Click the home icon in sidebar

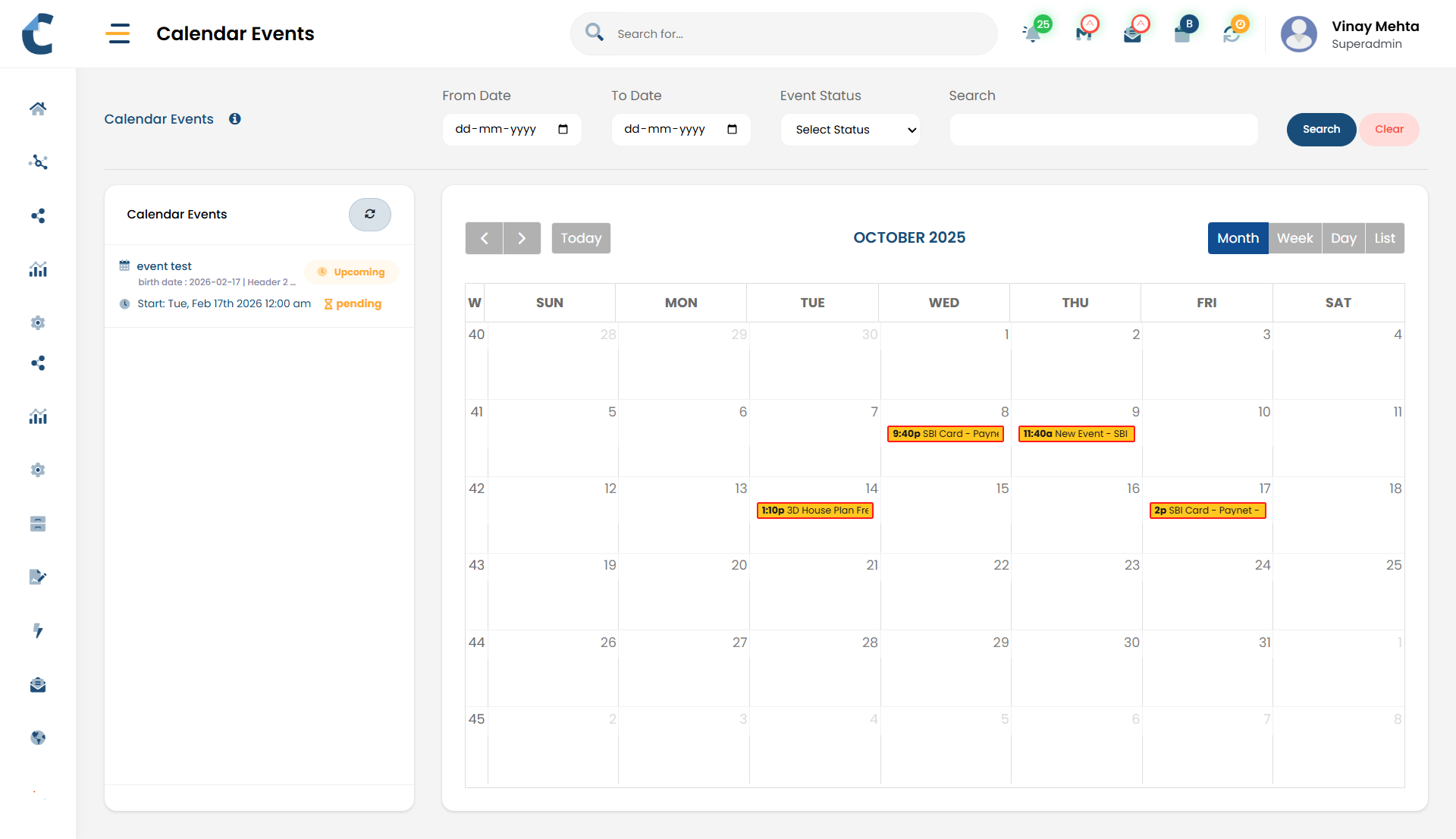[x=38, y=108]
